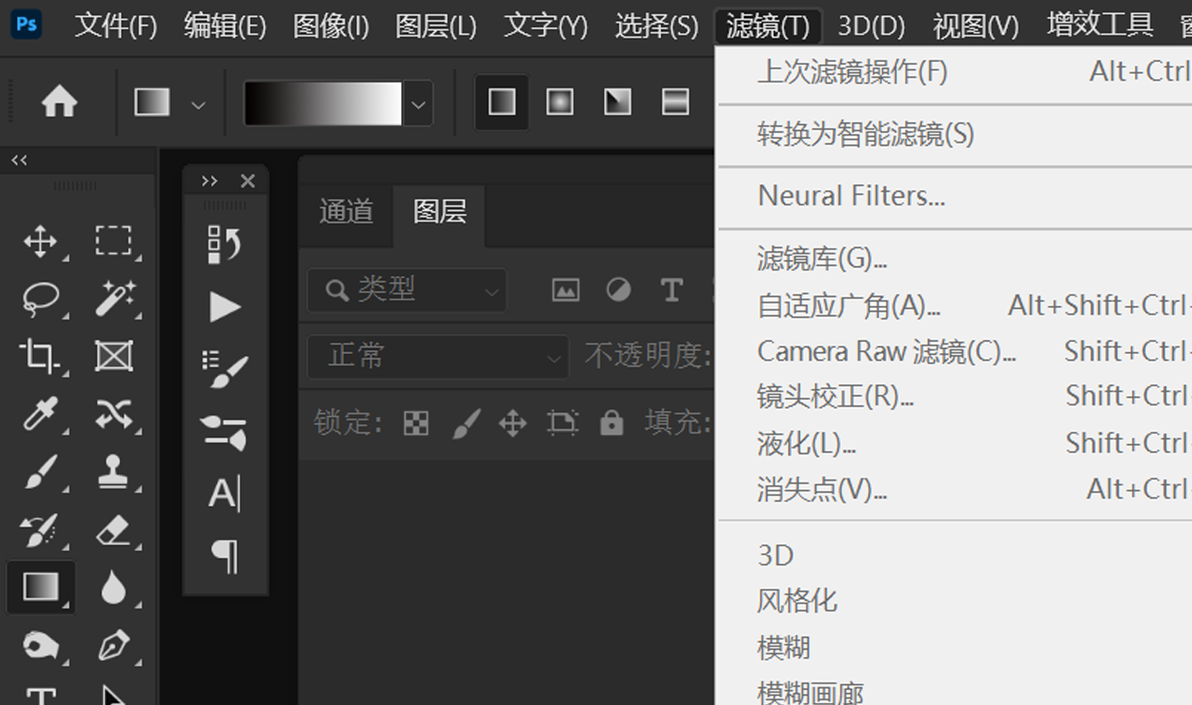Viewport: 1192px width, 705px height.
Task: Choose the Reflected gradient style
Action: tap(675, 102)
